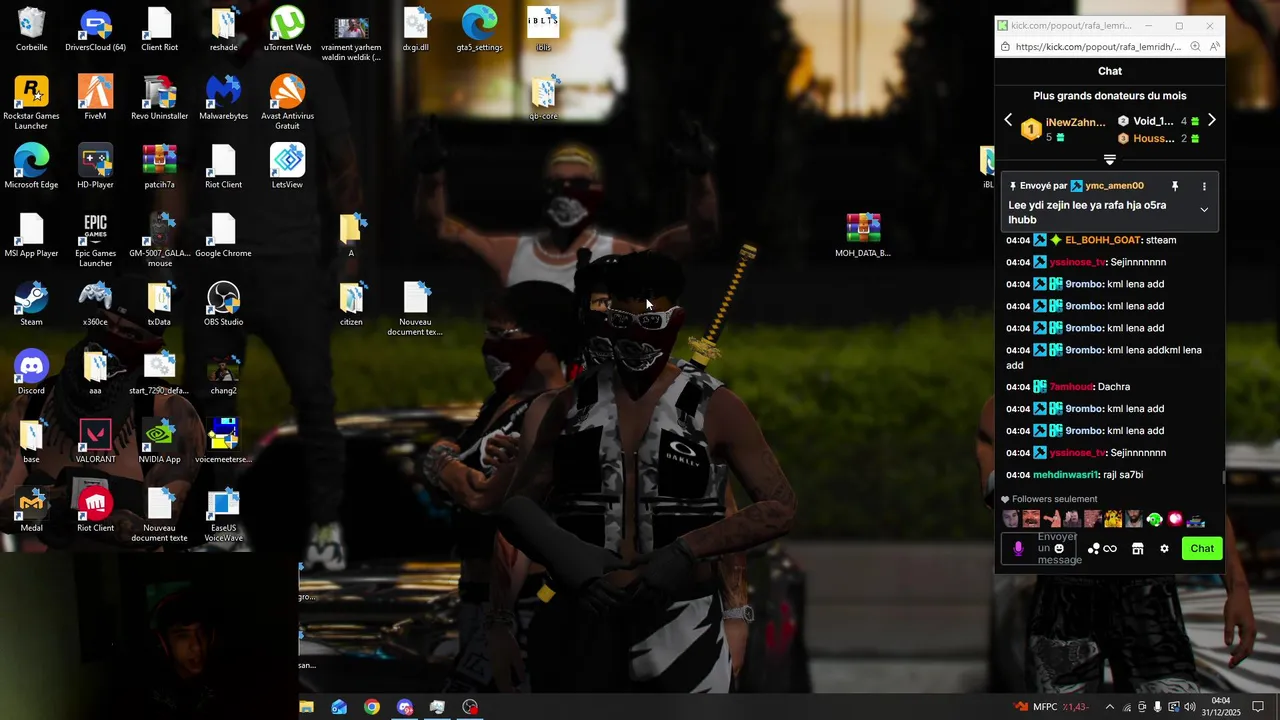Show hidden system tray icons
1280x720 pixels.
1109,707
